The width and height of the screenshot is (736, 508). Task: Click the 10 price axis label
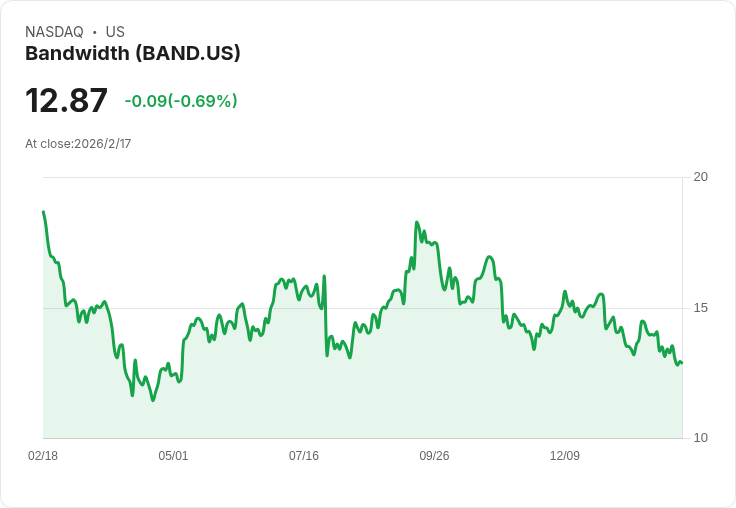tap(700, 438)
